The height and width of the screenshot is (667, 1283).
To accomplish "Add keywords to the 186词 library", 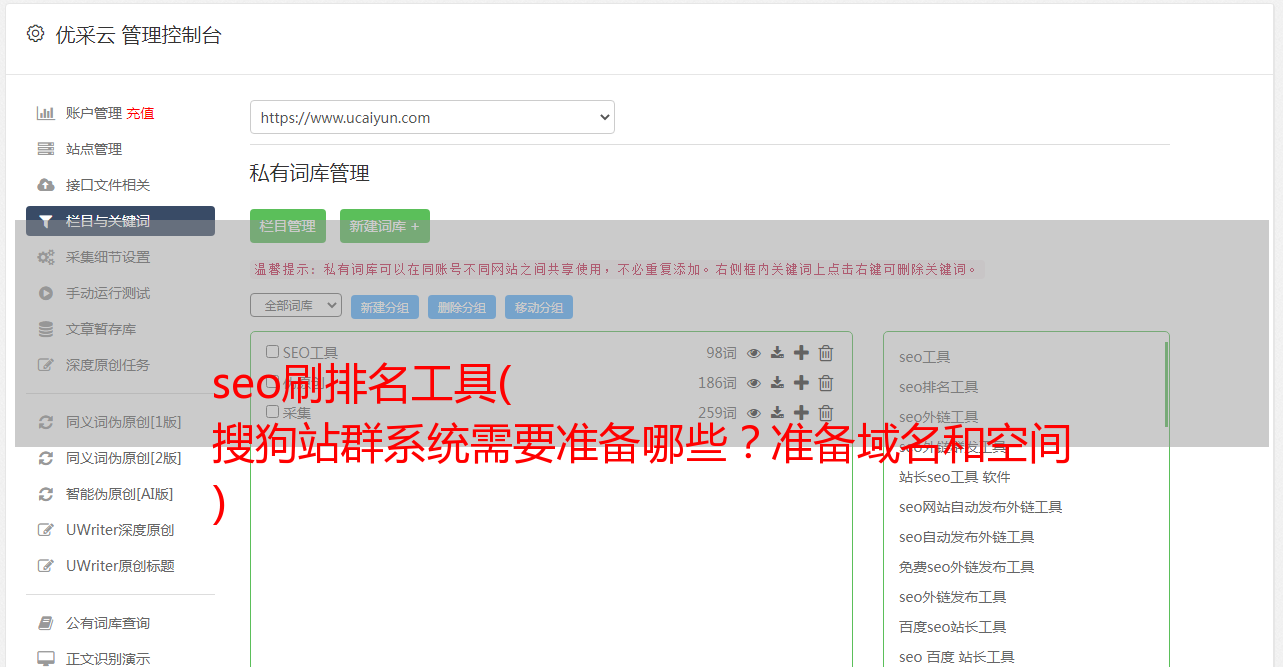I will (x=801, y=383).
